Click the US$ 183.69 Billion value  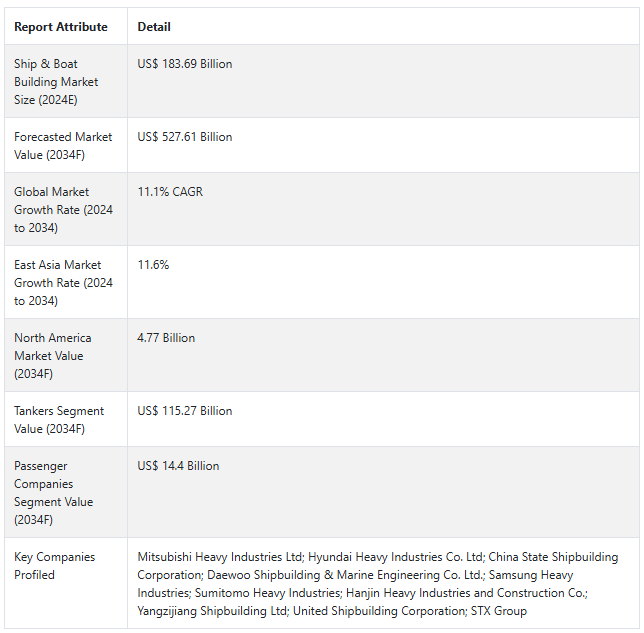point(185,64)
